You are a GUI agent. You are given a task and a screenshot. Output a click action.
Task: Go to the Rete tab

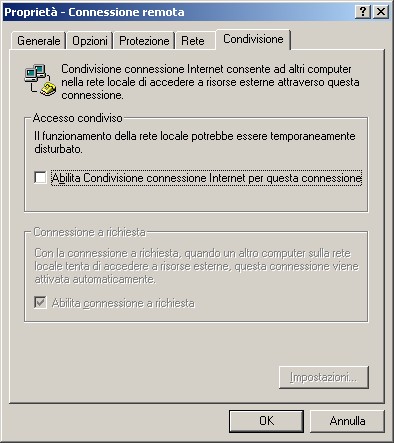(193, 41)
